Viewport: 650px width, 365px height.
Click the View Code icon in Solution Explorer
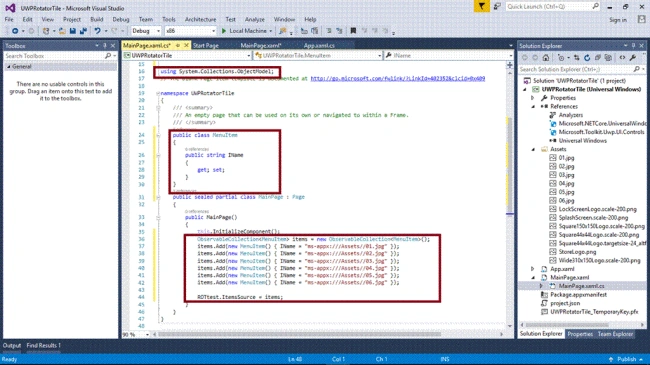pos(622,58)
